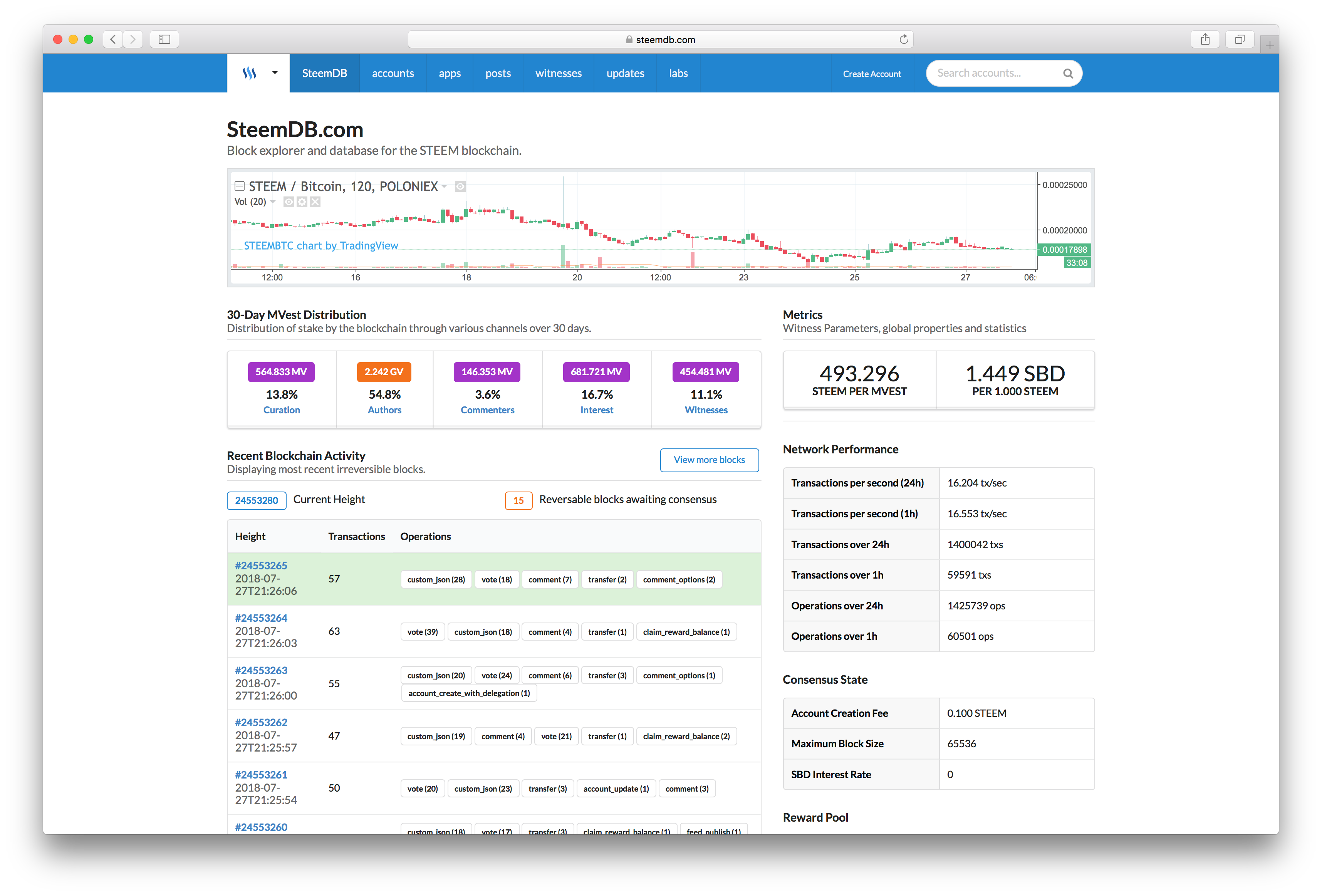Open the Interest link

(597, 409)
